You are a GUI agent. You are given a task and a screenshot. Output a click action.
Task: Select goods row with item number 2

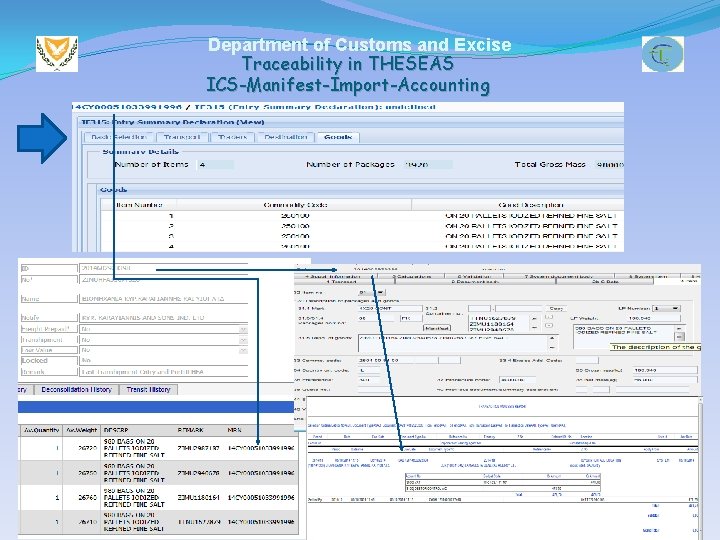pyautogui.click(x=362, y=226)
